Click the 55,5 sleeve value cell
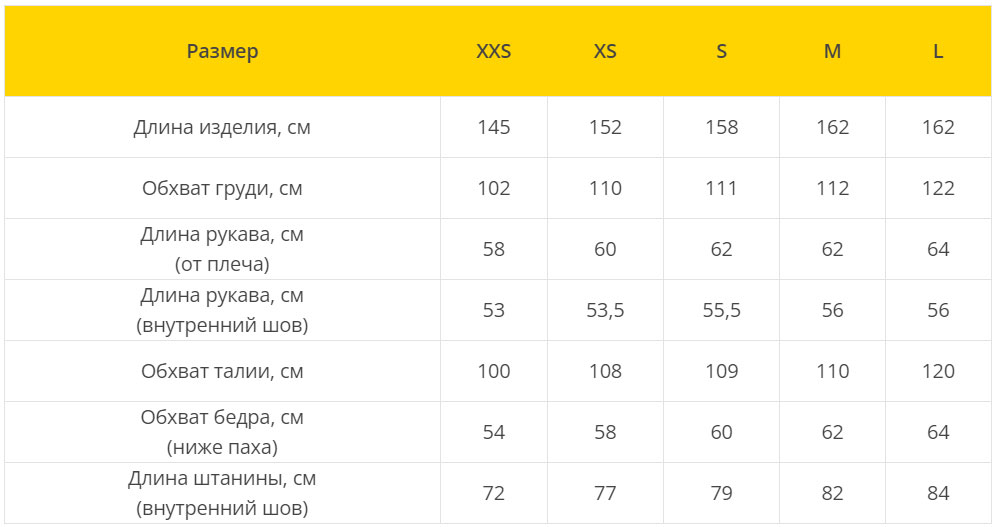 (x=722, y=310)
